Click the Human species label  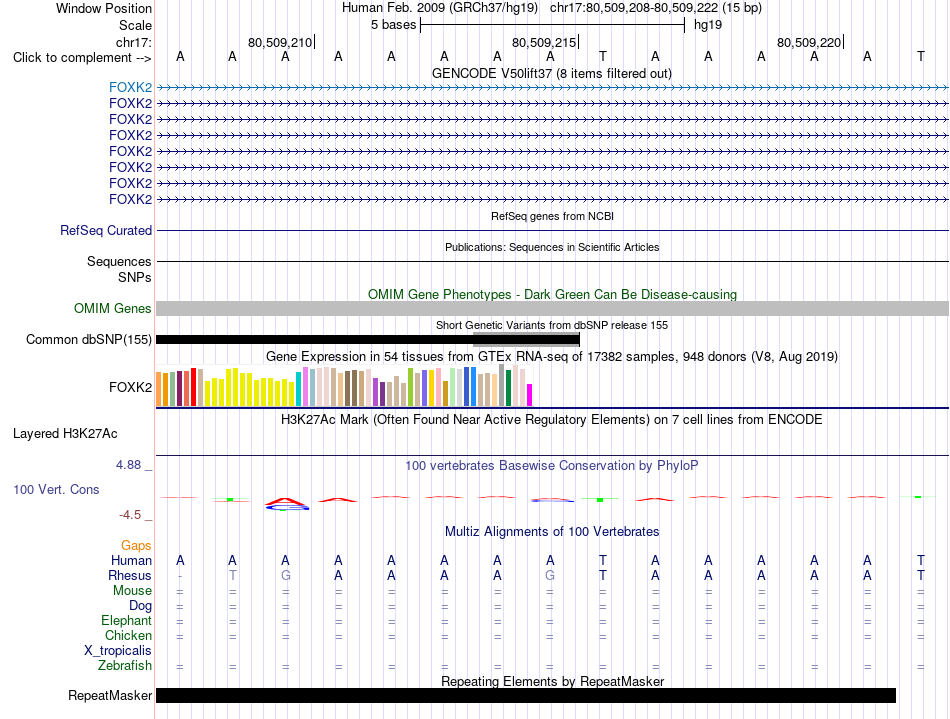point(131,560)
